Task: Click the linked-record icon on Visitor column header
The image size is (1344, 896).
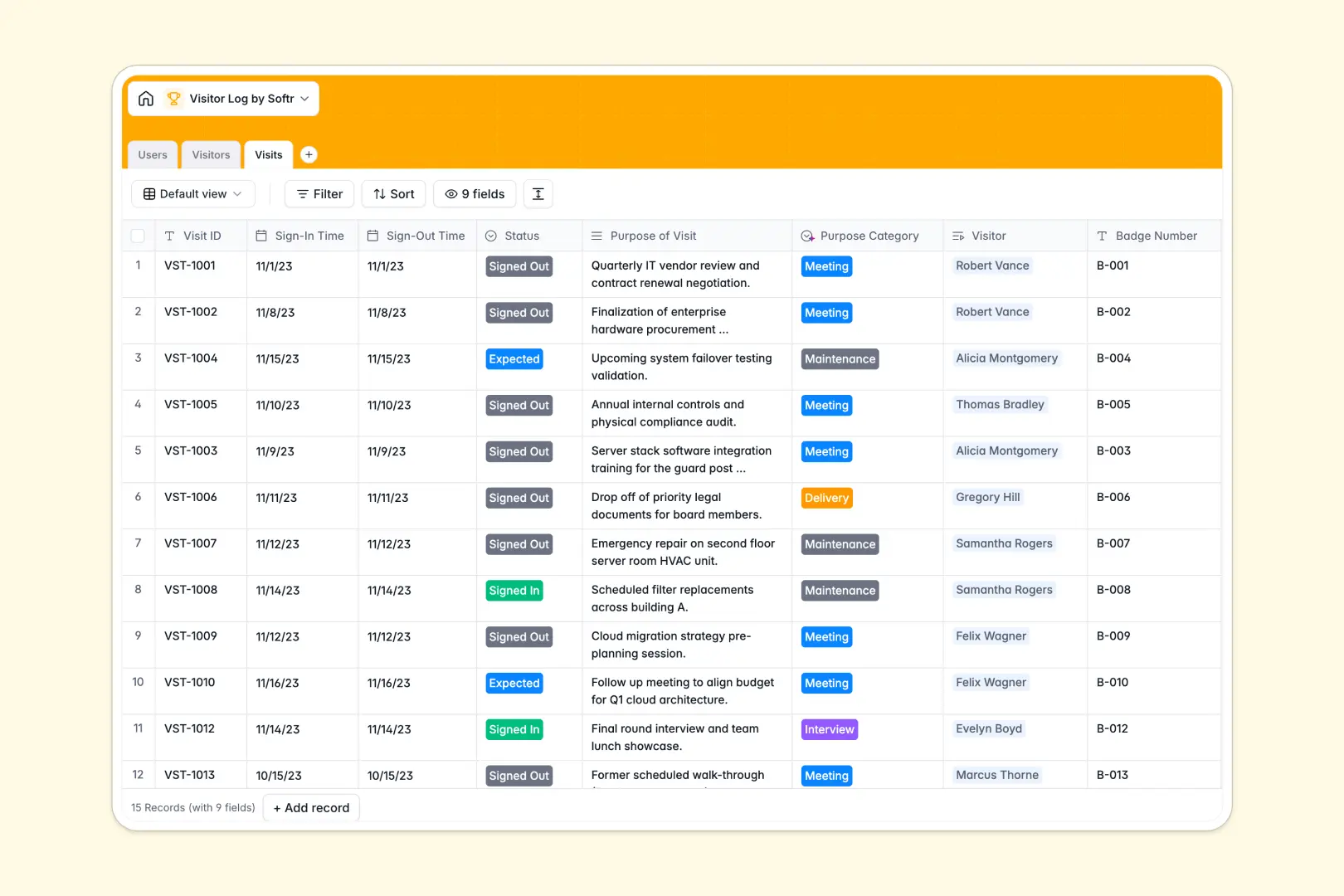Action: click(958, 236)
